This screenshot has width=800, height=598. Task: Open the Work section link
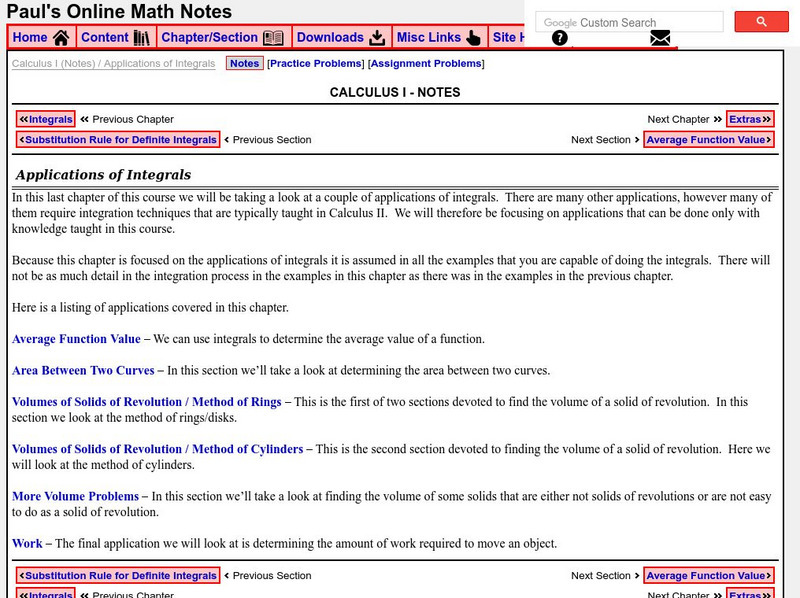(27, 543)
